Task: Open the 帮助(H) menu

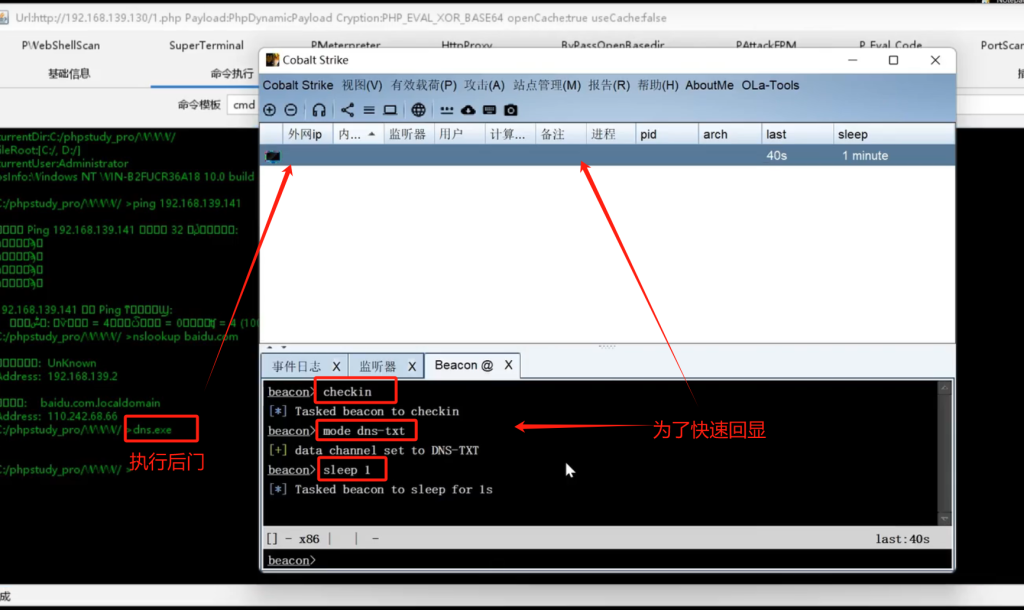Action: (658, 85)
